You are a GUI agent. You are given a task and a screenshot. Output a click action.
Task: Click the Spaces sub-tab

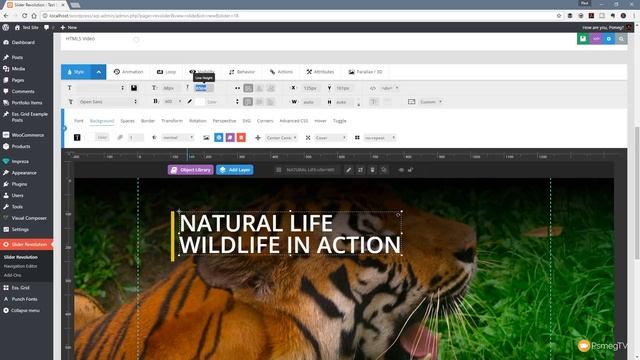coord(127,121)
